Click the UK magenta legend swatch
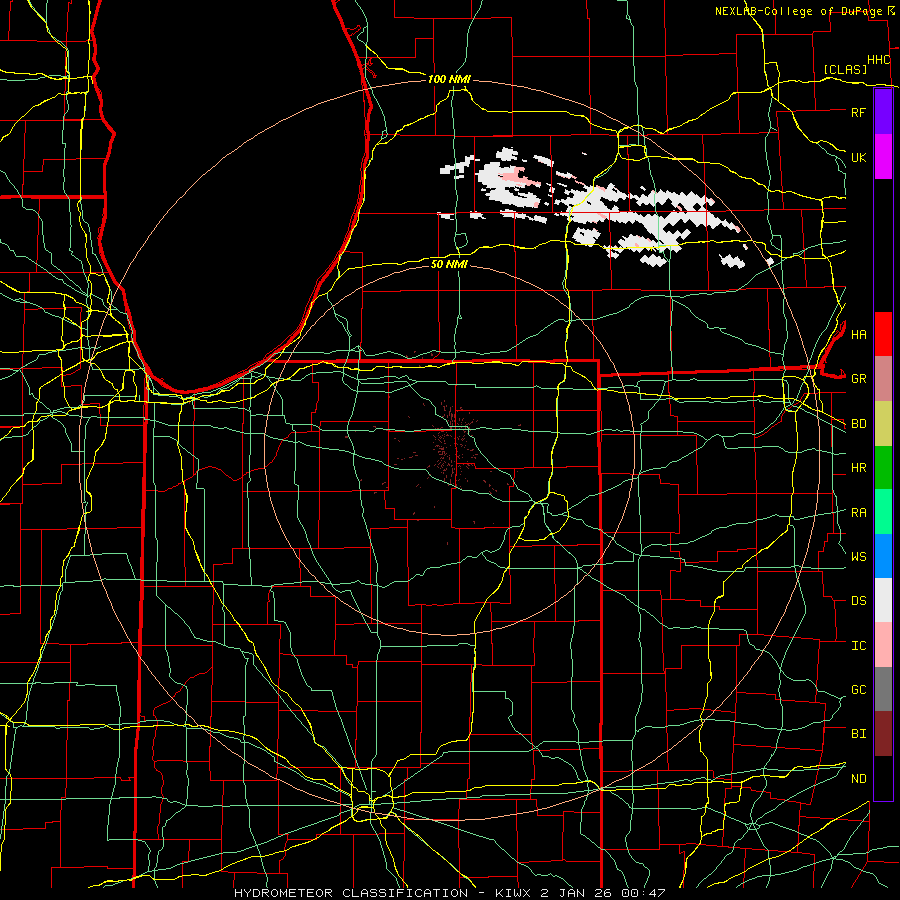The height and width of the screenshot is (900, 900). (883, 157)
